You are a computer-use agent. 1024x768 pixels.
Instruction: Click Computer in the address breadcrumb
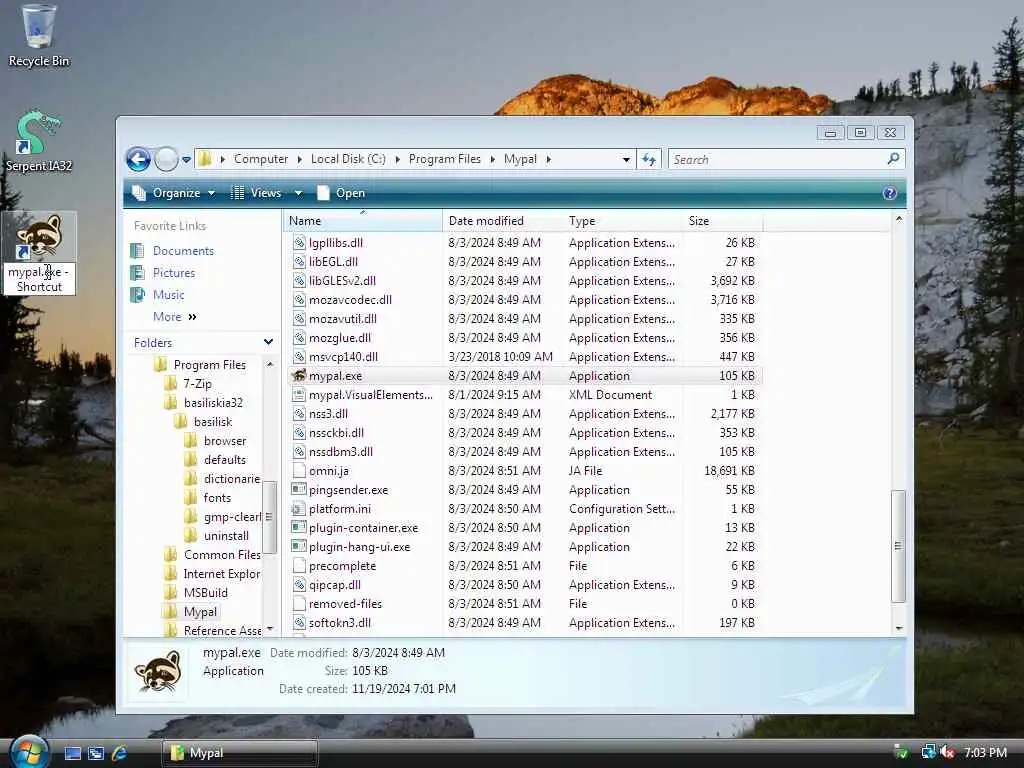[x=261, y=159]
